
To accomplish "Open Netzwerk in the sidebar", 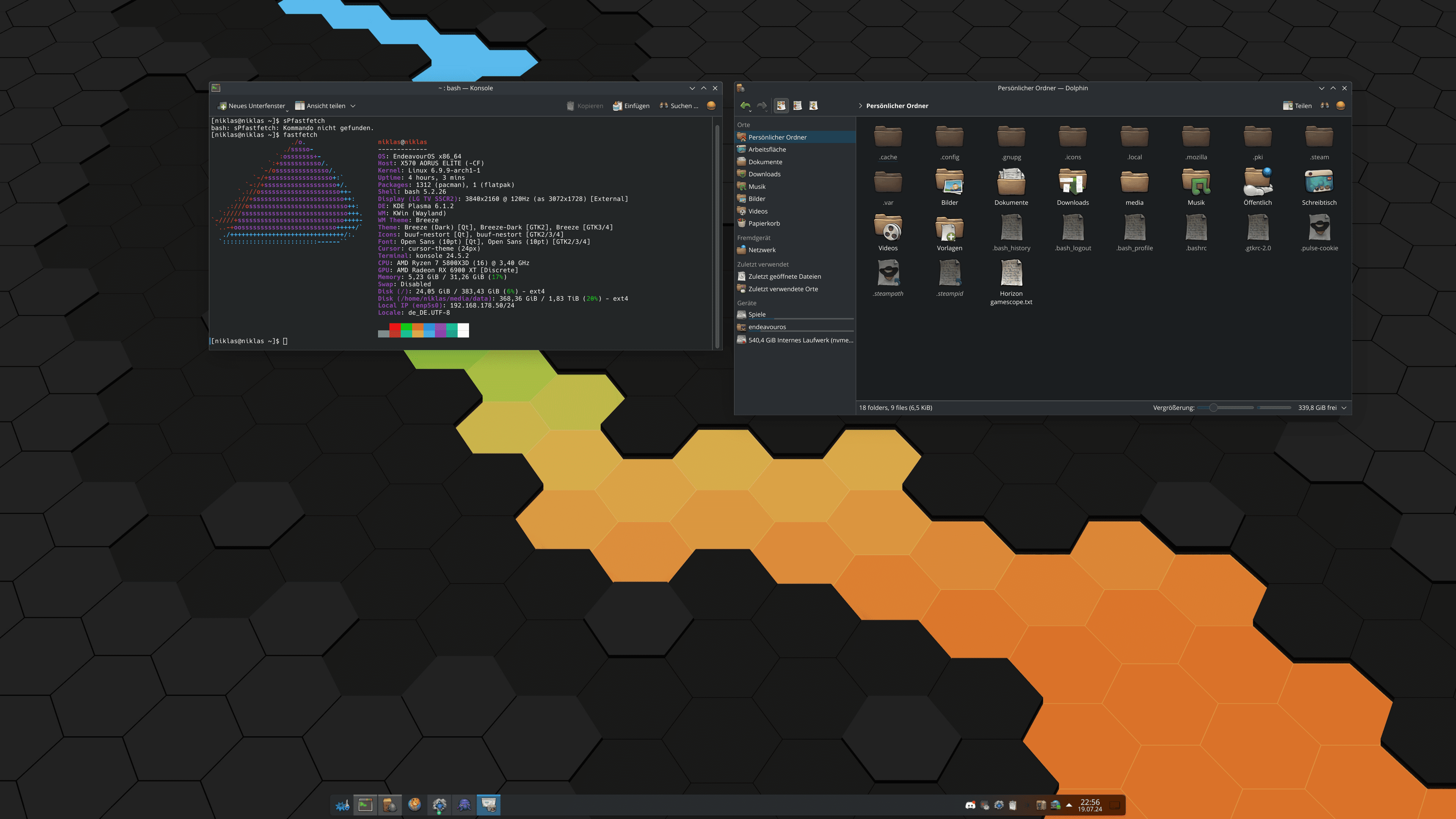I will (x=795, y=250).
